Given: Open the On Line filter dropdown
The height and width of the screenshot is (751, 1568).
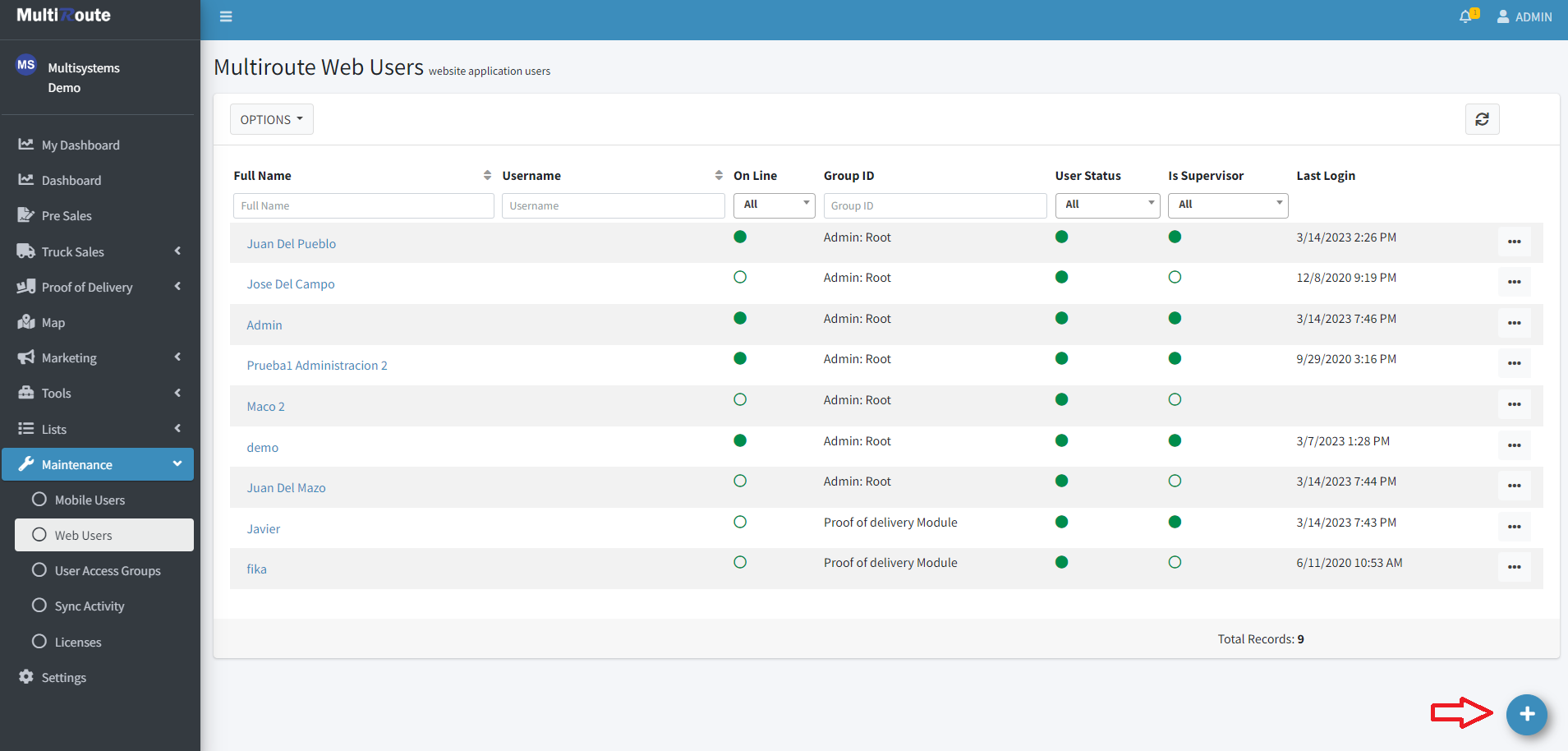Looking at the screenshot, I should 774,205.
